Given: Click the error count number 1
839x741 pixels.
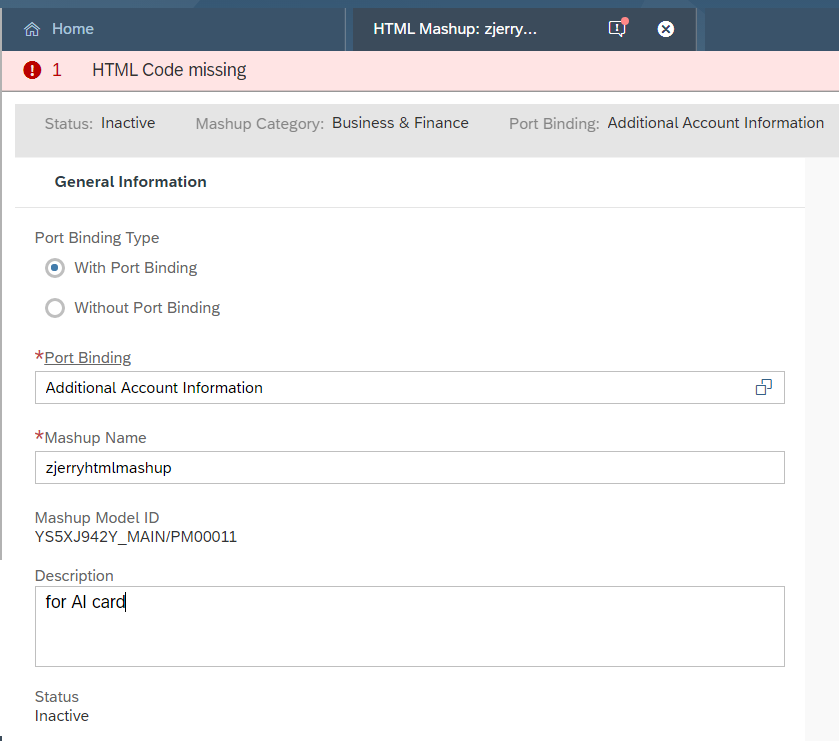Looking at the screenshot, I should (57, 70).
